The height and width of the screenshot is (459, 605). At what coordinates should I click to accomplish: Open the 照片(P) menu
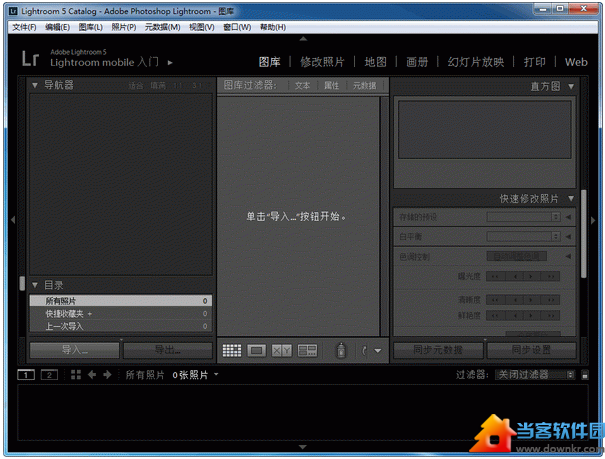tap(123, 27)
